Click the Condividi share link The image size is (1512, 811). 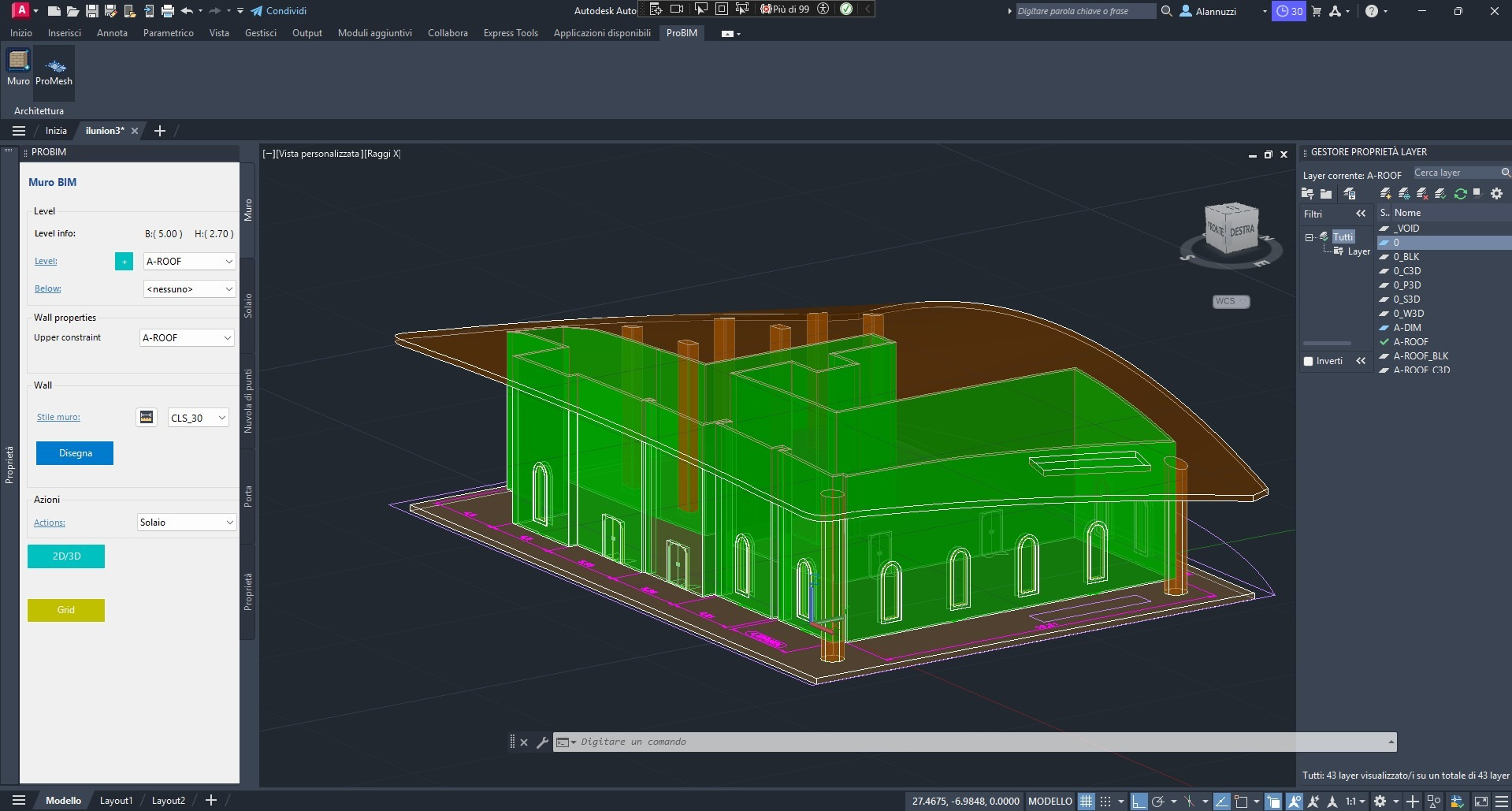tap(278, 11)
